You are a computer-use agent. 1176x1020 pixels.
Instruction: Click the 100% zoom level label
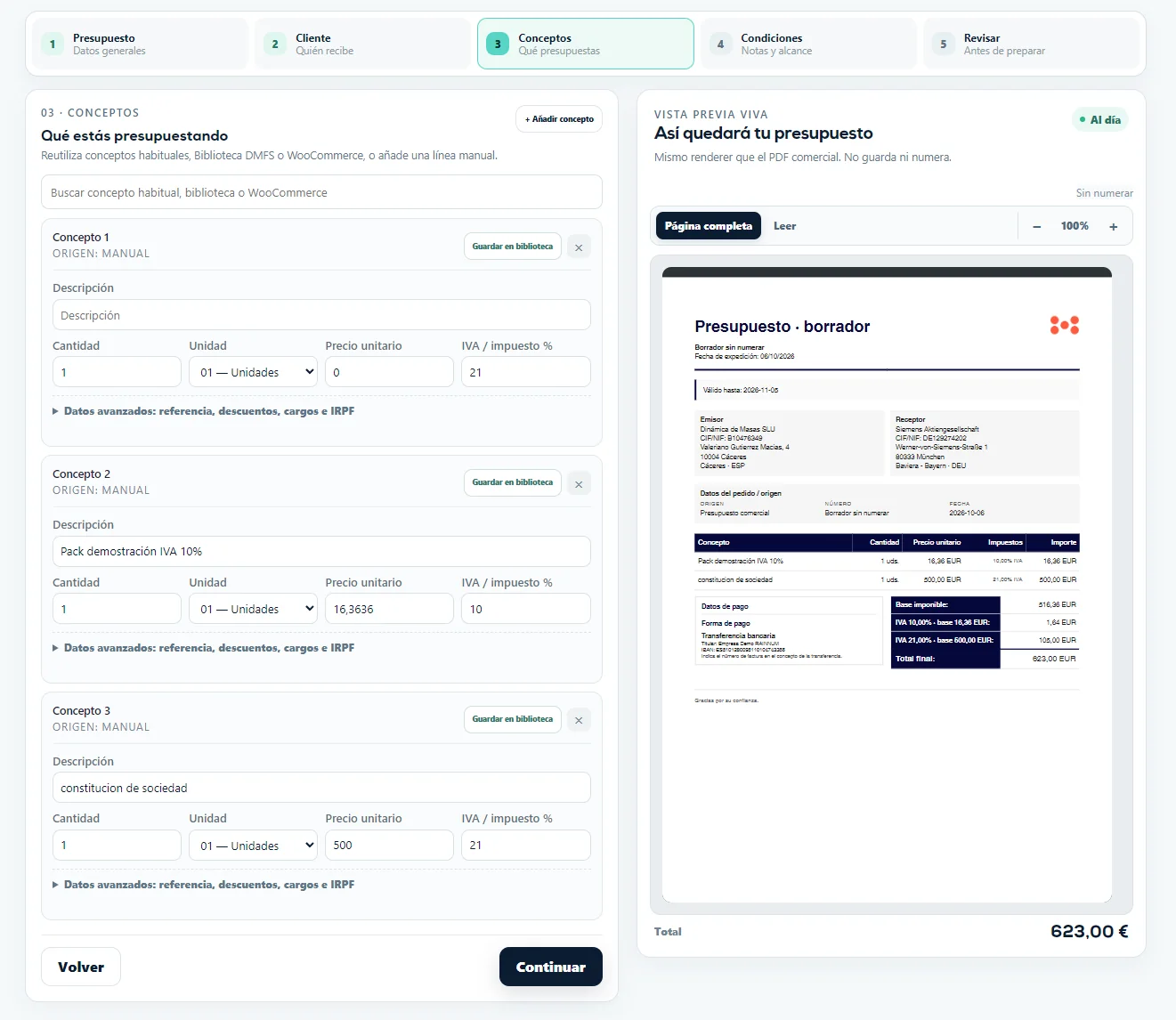point(1075,226)
